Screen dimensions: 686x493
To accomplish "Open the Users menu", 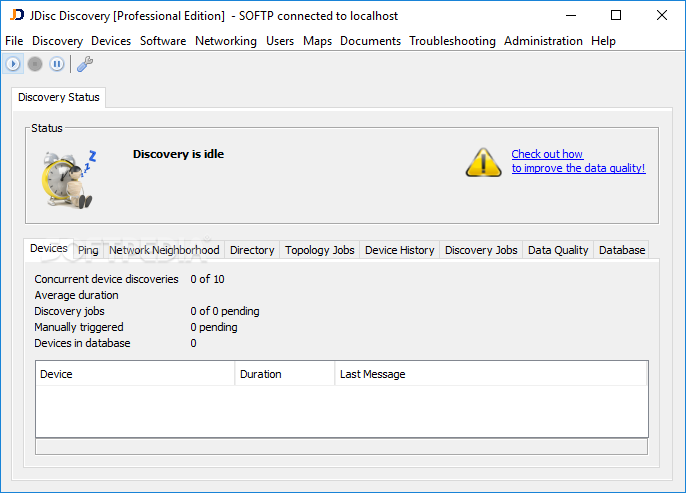I will tap(280, 41).
